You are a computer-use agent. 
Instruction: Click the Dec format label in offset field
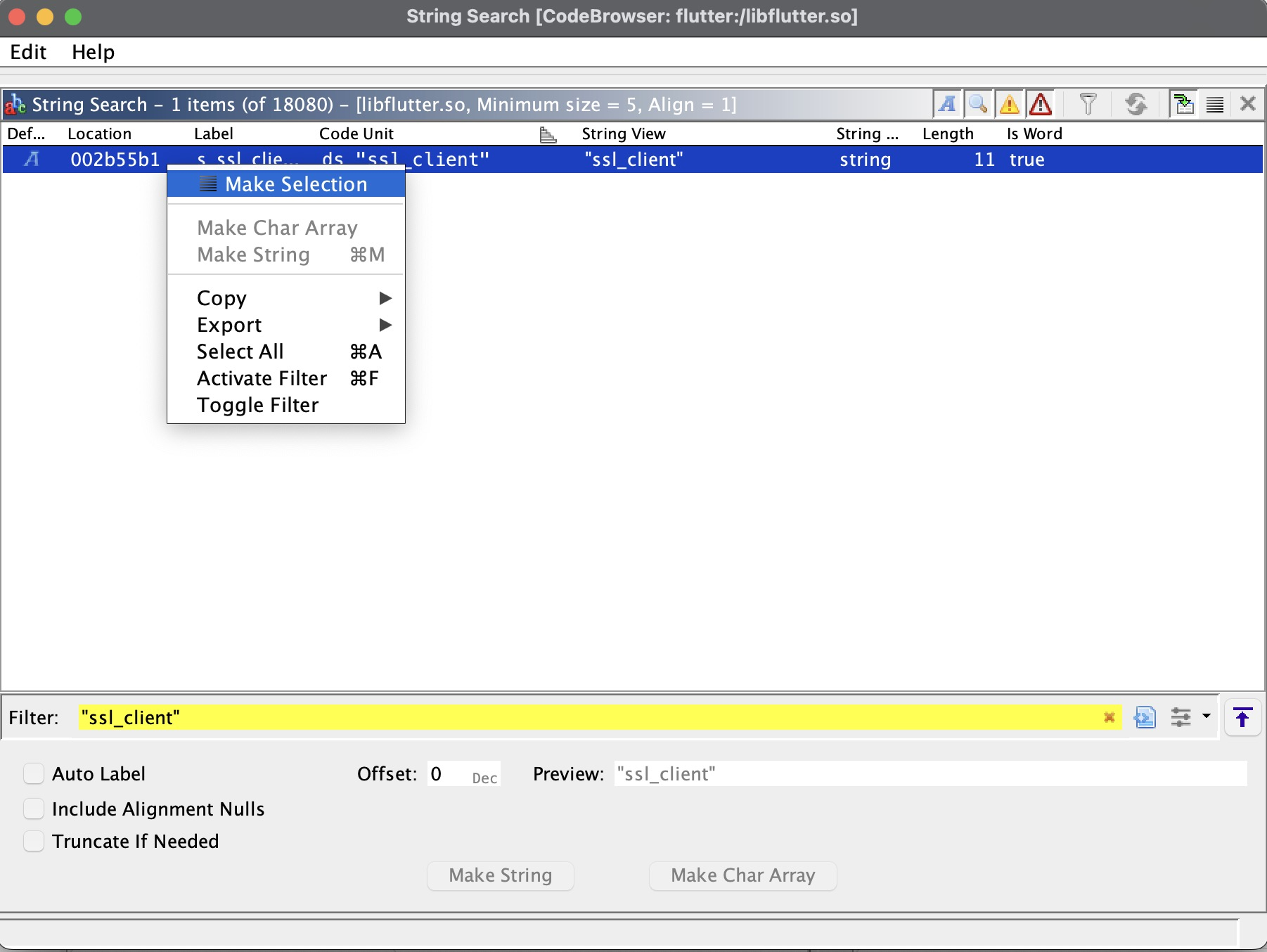(484, 778)
